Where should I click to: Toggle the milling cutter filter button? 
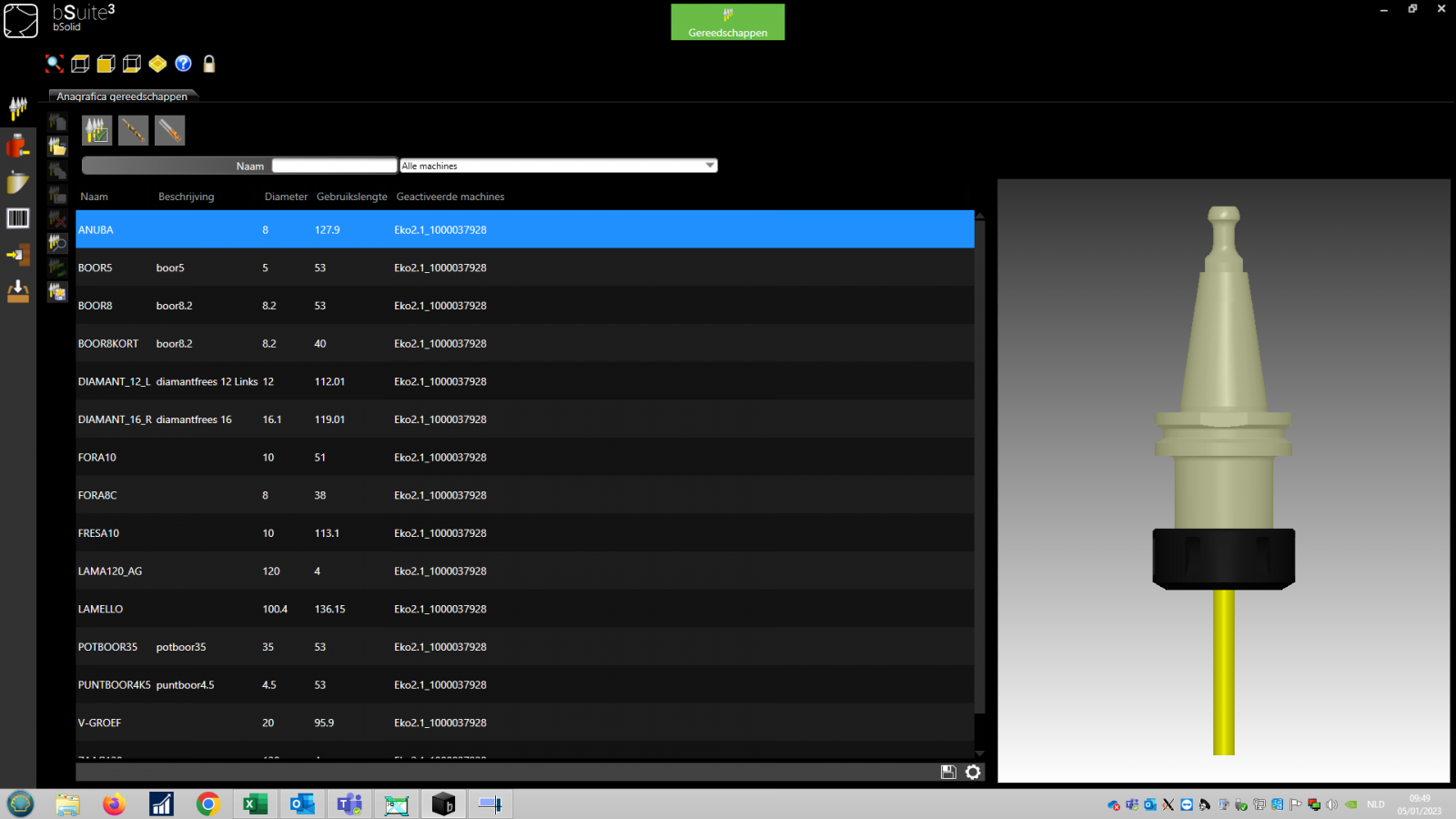point(169,130)
